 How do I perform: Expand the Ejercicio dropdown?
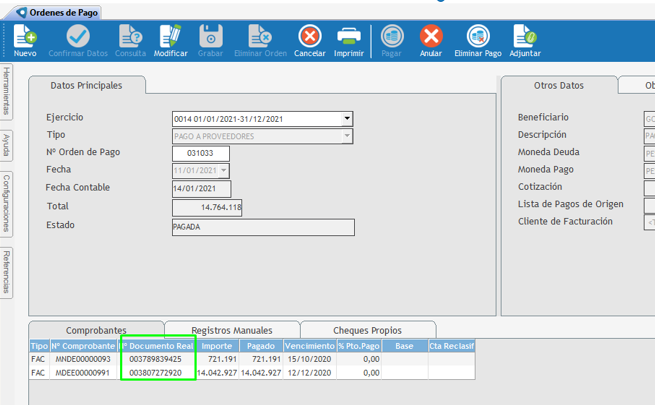click(x=347, y=119)
